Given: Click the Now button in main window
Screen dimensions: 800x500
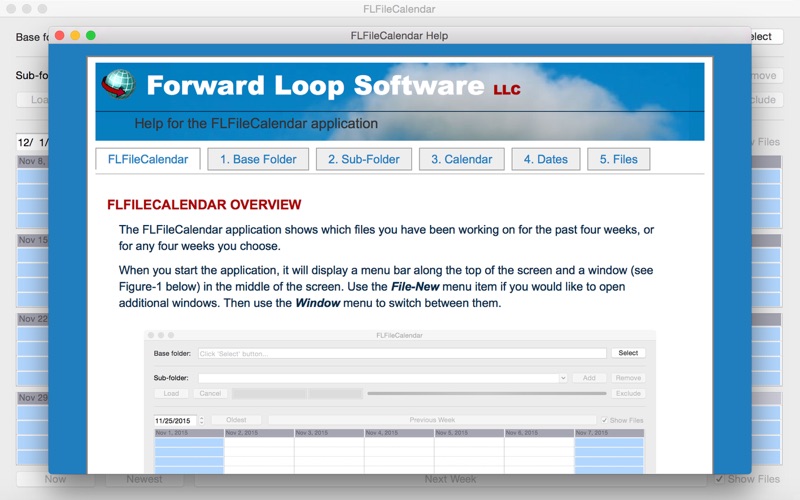Looking at the screenshot, I should point(55,479).
